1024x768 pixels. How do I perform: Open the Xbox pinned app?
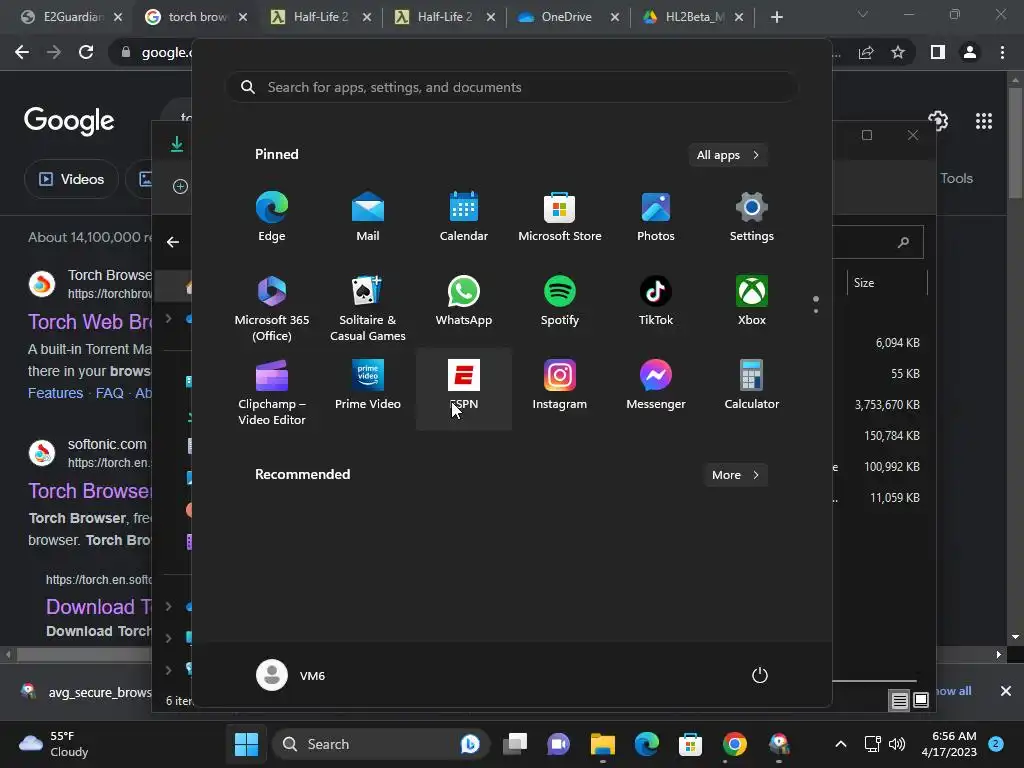pyautogui.click(x=752, y=301)
